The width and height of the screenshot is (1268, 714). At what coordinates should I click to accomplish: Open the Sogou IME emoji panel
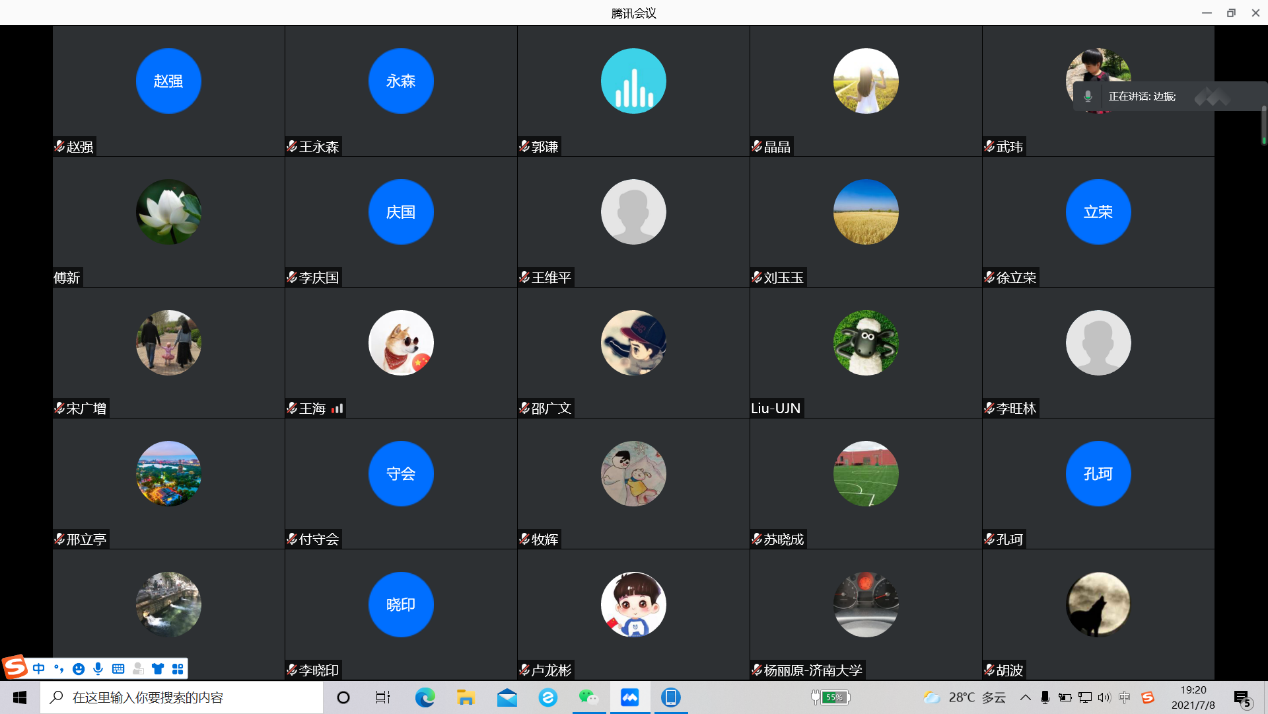pos(78,668)
